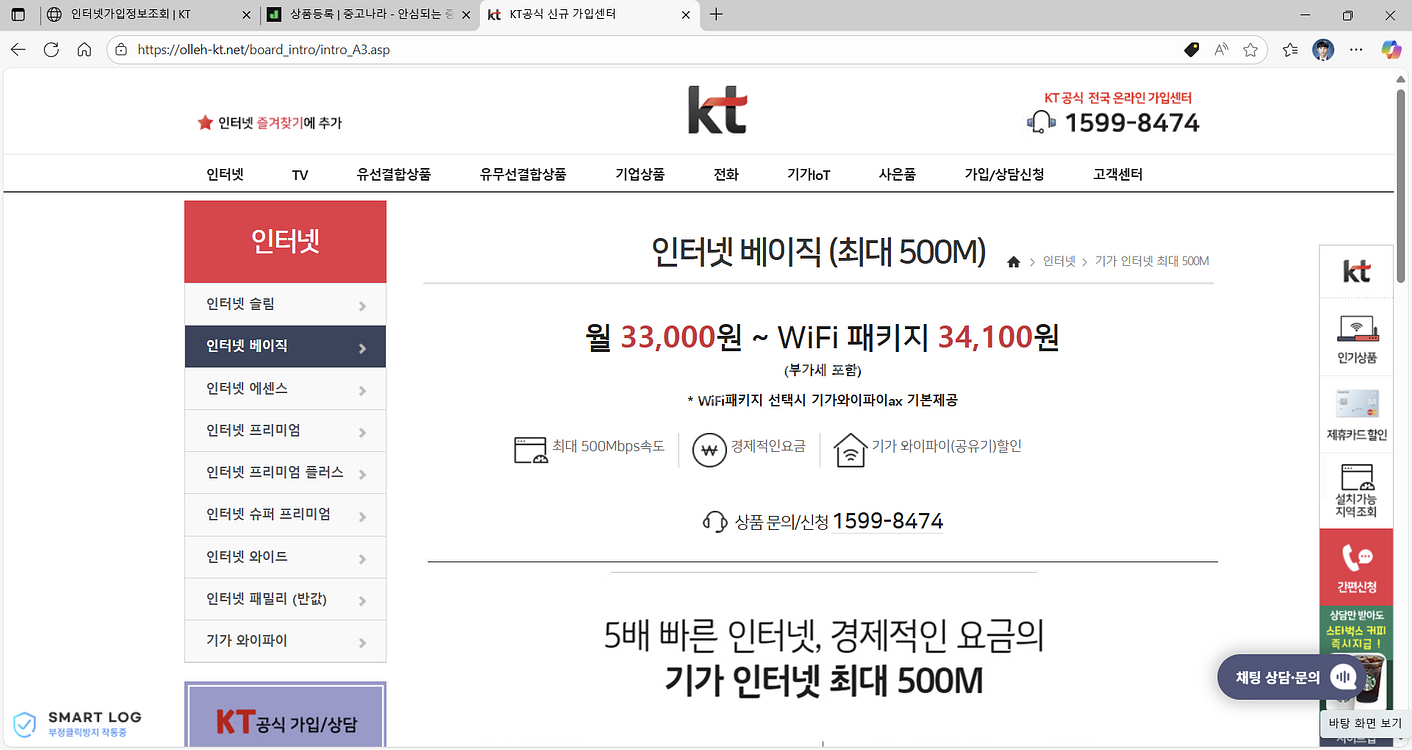Click the 최대 500Mbps속도 speed icon

tap(531, 449)
